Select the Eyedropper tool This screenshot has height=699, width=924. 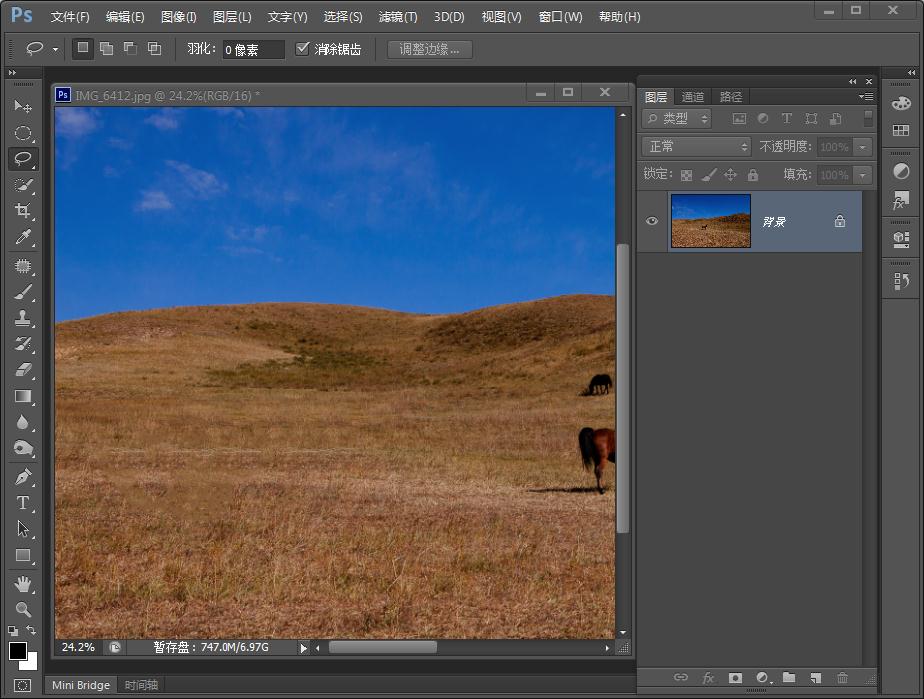(x=23, y=237)
